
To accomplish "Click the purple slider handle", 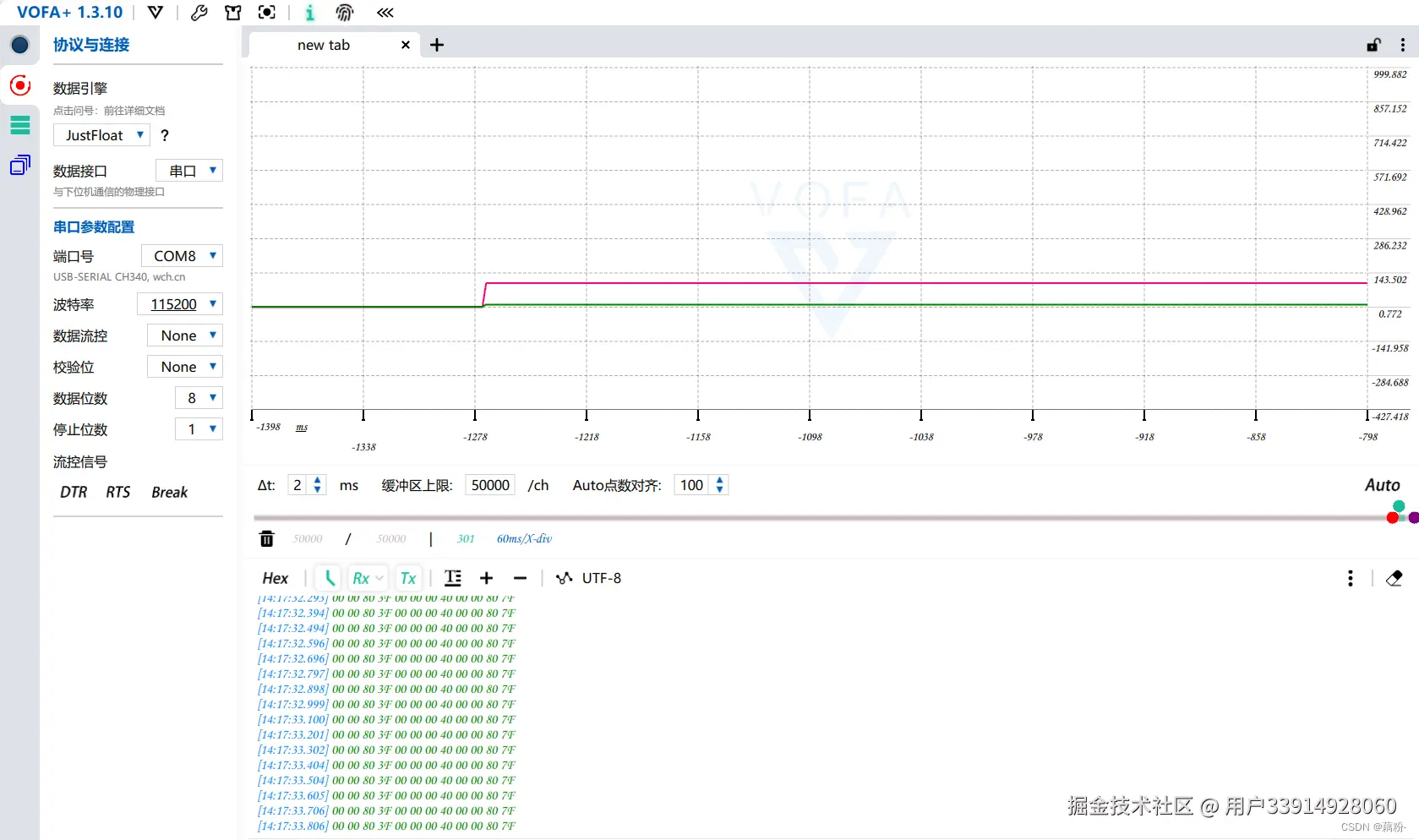I will click(x=1414, y=517).
